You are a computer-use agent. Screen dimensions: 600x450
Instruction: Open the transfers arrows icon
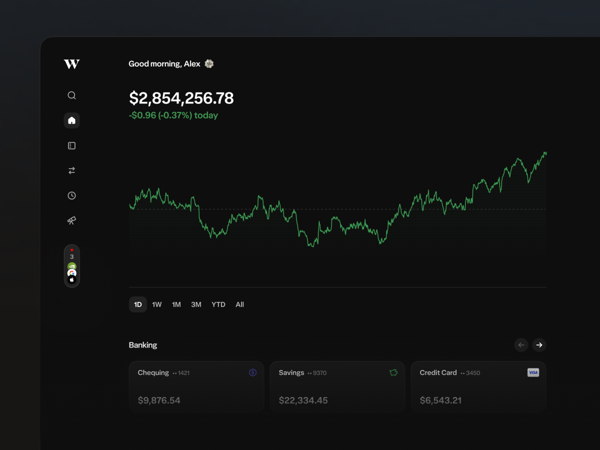click(x=71, y=171)
